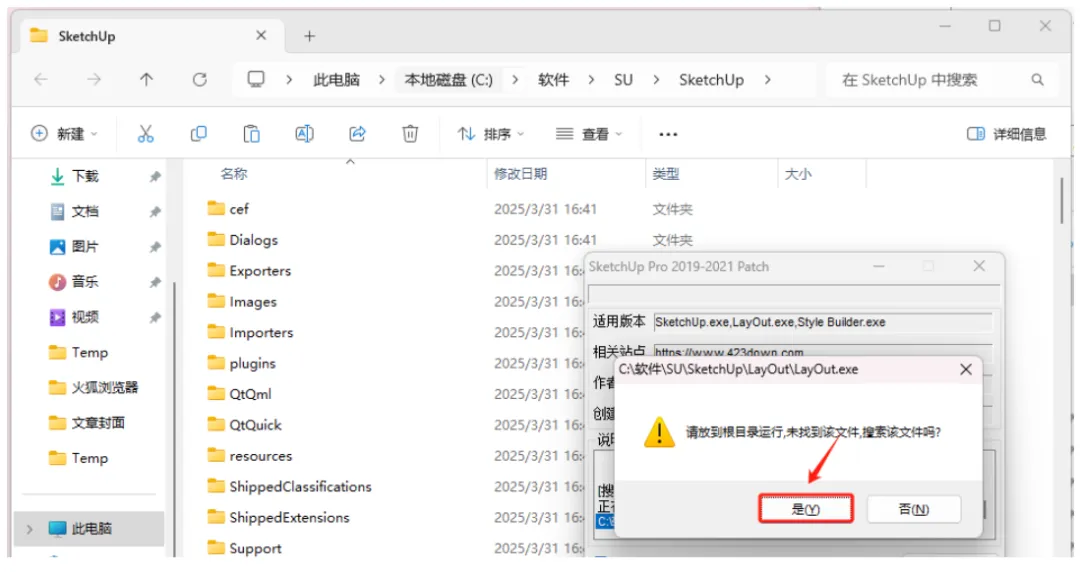Open the View (查看) dropdown
The height and width of the screenshot is (572, 1080).
pyautogui.click(x=589, y=134)
